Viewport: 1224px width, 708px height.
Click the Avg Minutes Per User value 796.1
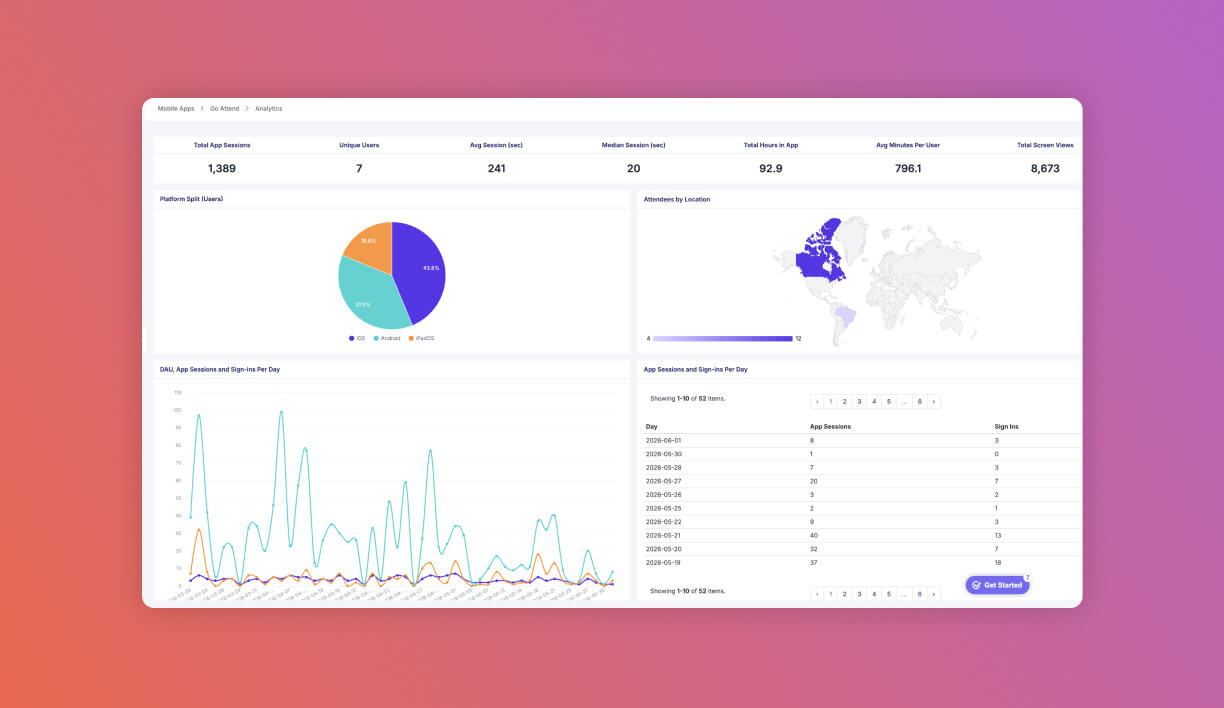coord(908,168)
